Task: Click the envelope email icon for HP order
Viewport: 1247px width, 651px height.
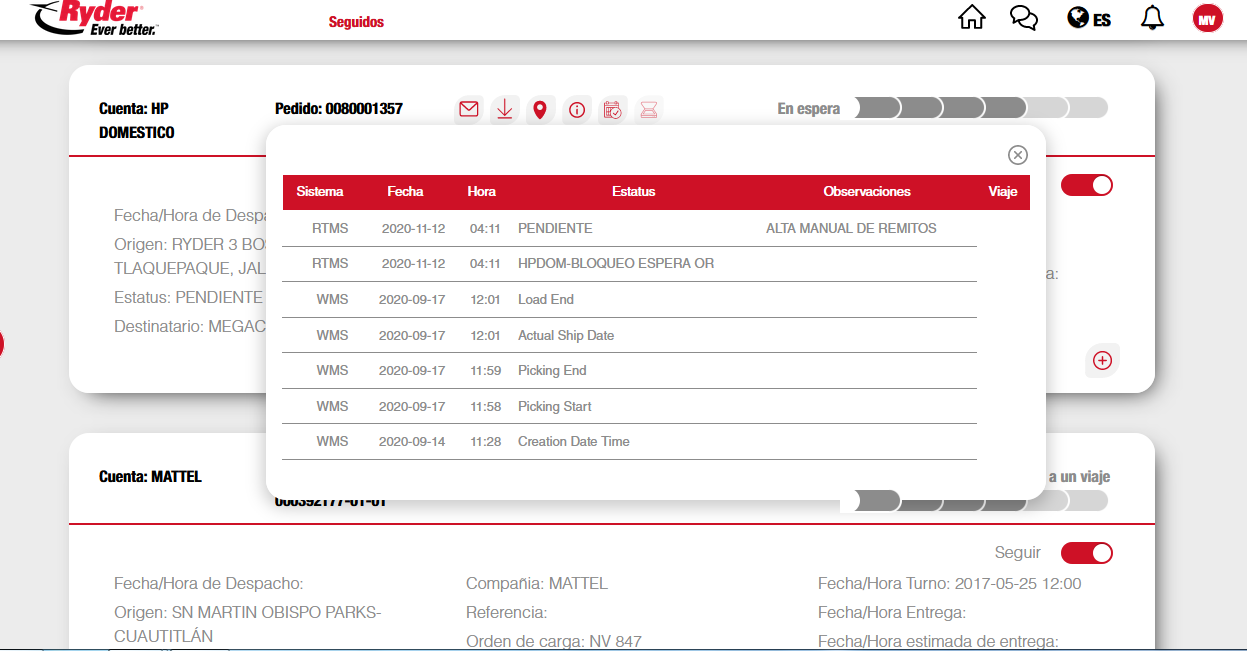Action: (468, 109)
